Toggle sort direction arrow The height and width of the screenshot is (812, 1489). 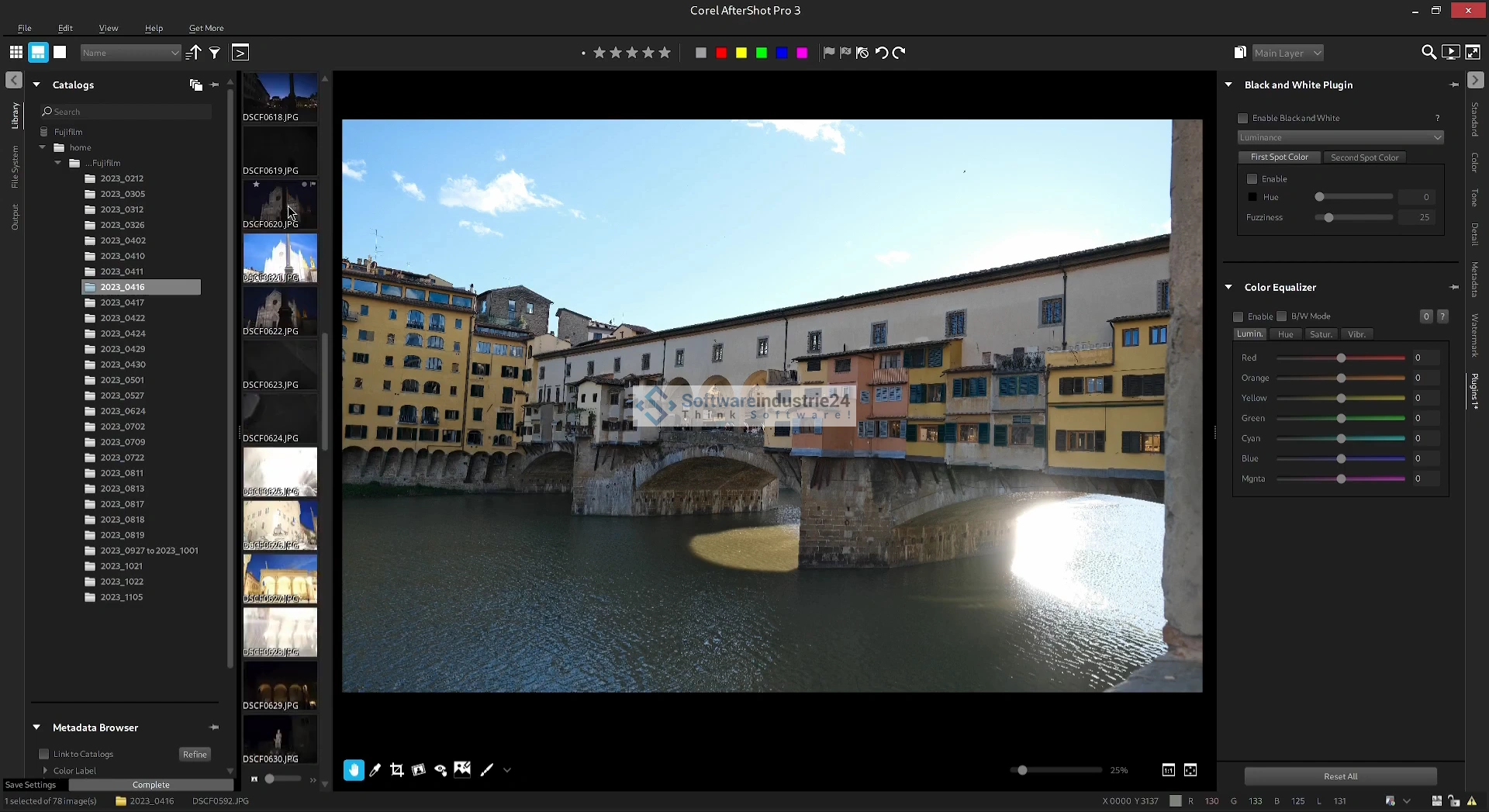(194, 53)
